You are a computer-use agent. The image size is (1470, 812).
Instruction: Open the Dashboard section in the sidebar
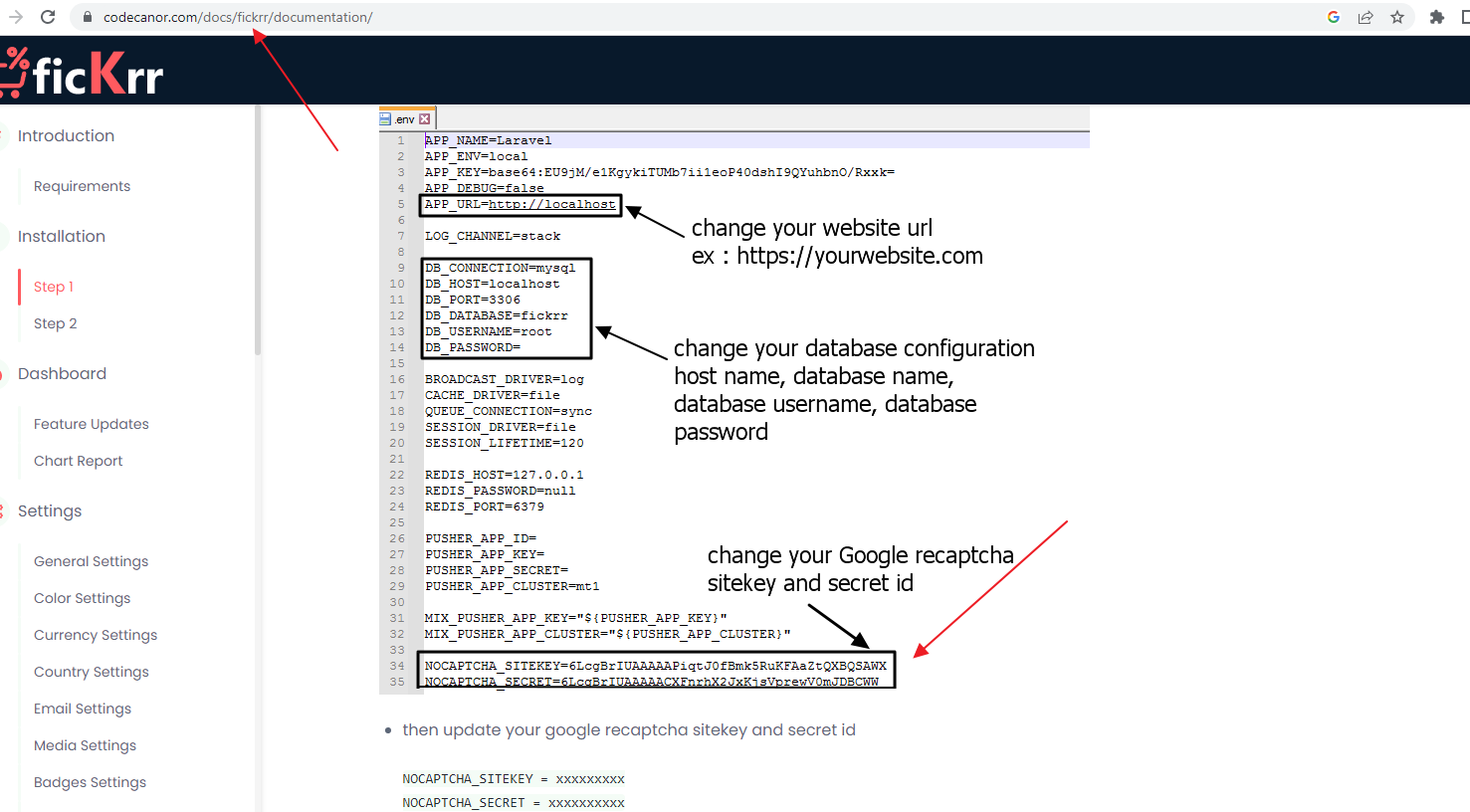[62, 374]
